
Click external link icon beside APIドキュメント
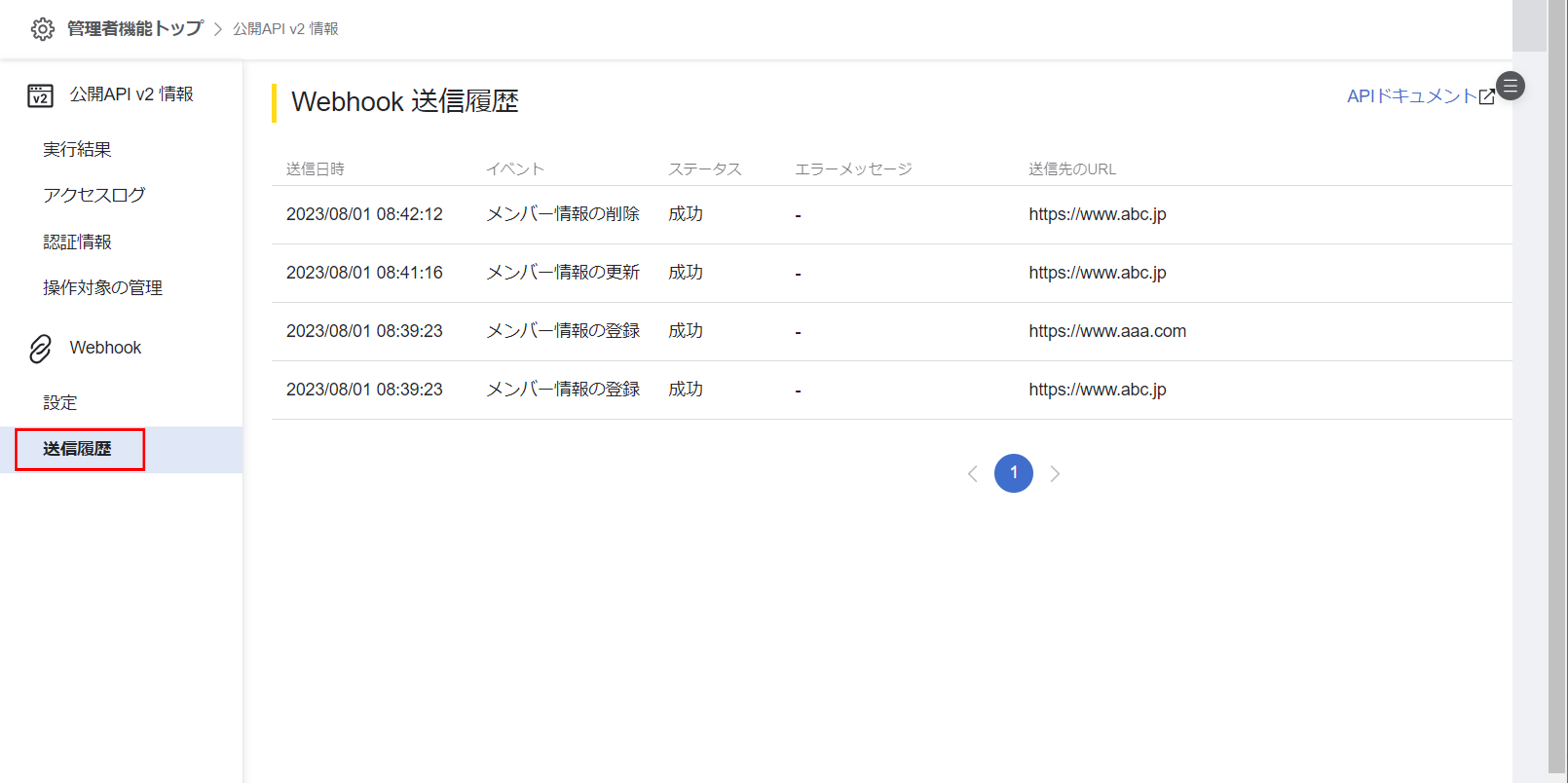(1486, 97)
